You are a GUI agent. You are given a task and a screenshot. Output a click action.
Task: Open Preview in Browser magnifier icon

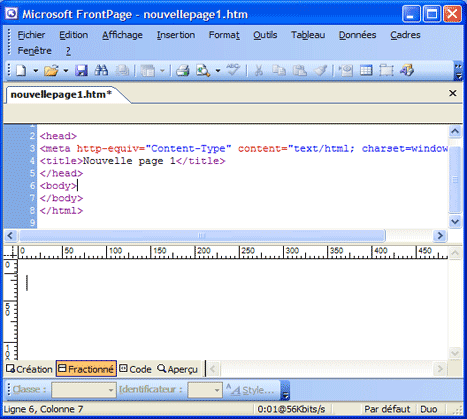pos(203,71)
